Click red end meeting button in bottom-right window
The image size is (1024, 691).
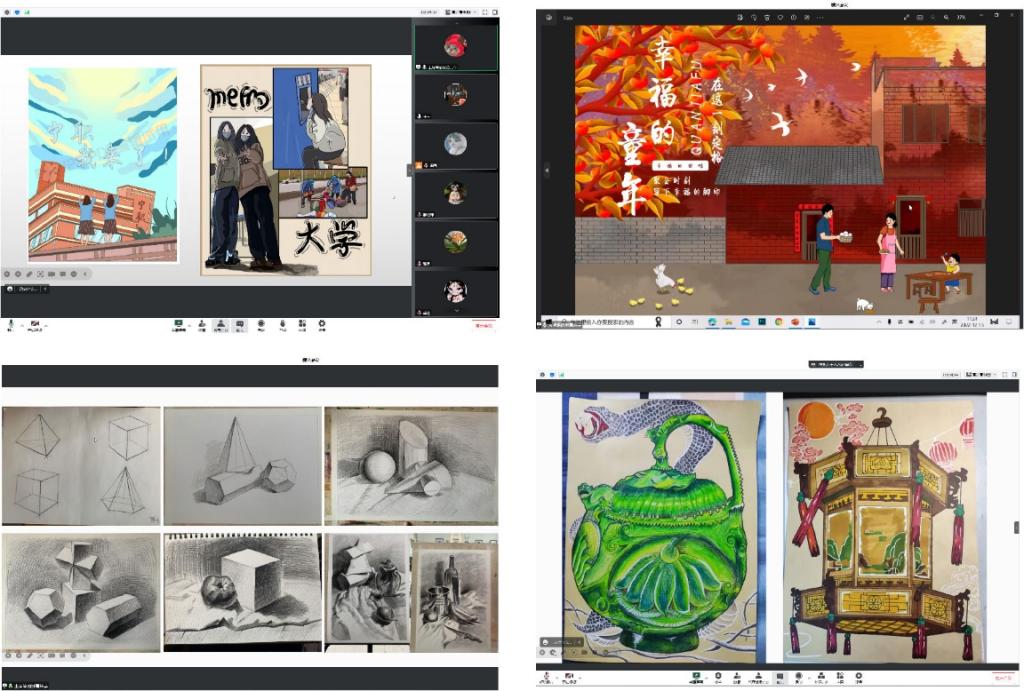coord(1004,678)
